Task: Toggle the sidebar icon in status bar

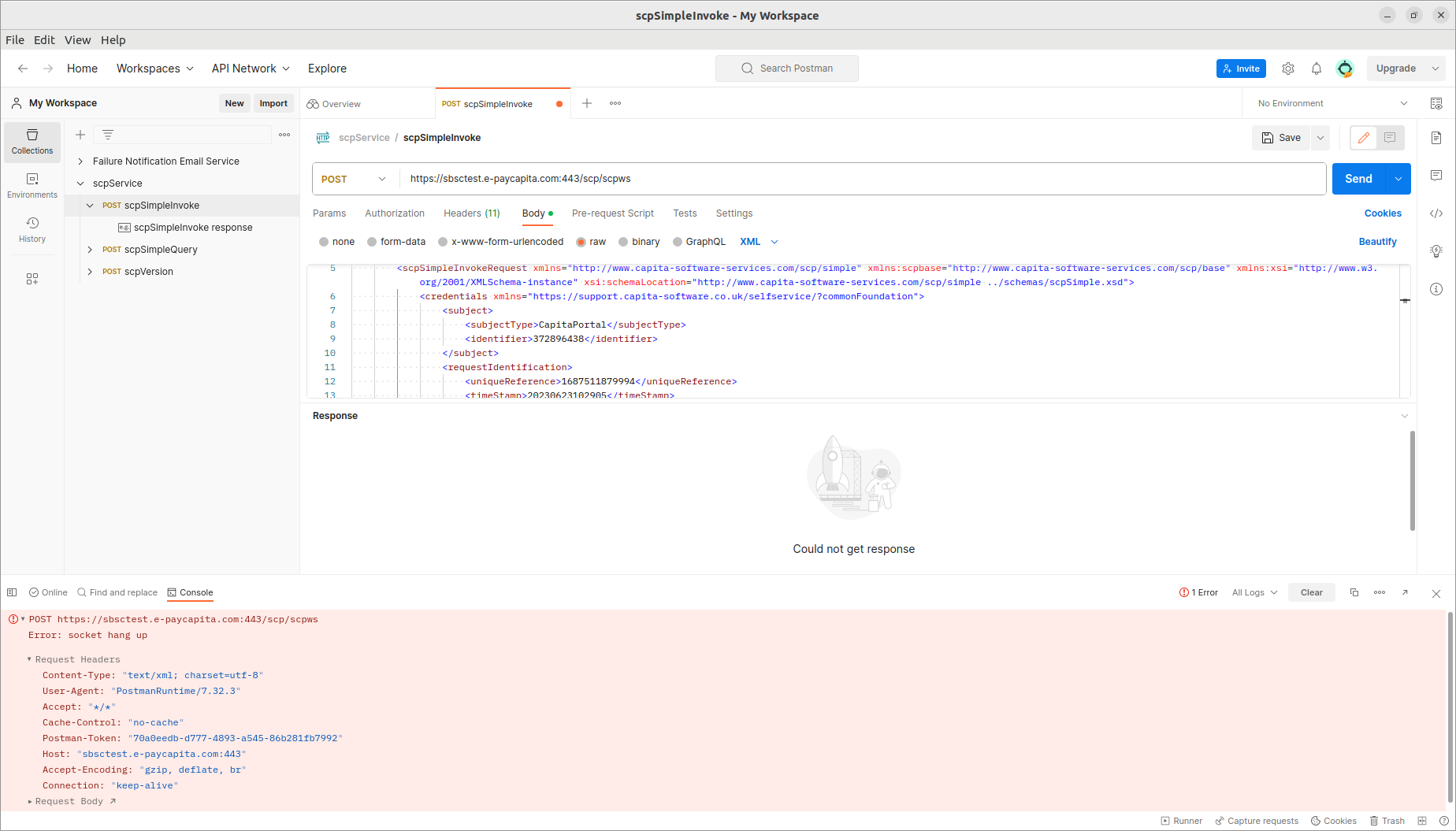Action: (12, 592)
